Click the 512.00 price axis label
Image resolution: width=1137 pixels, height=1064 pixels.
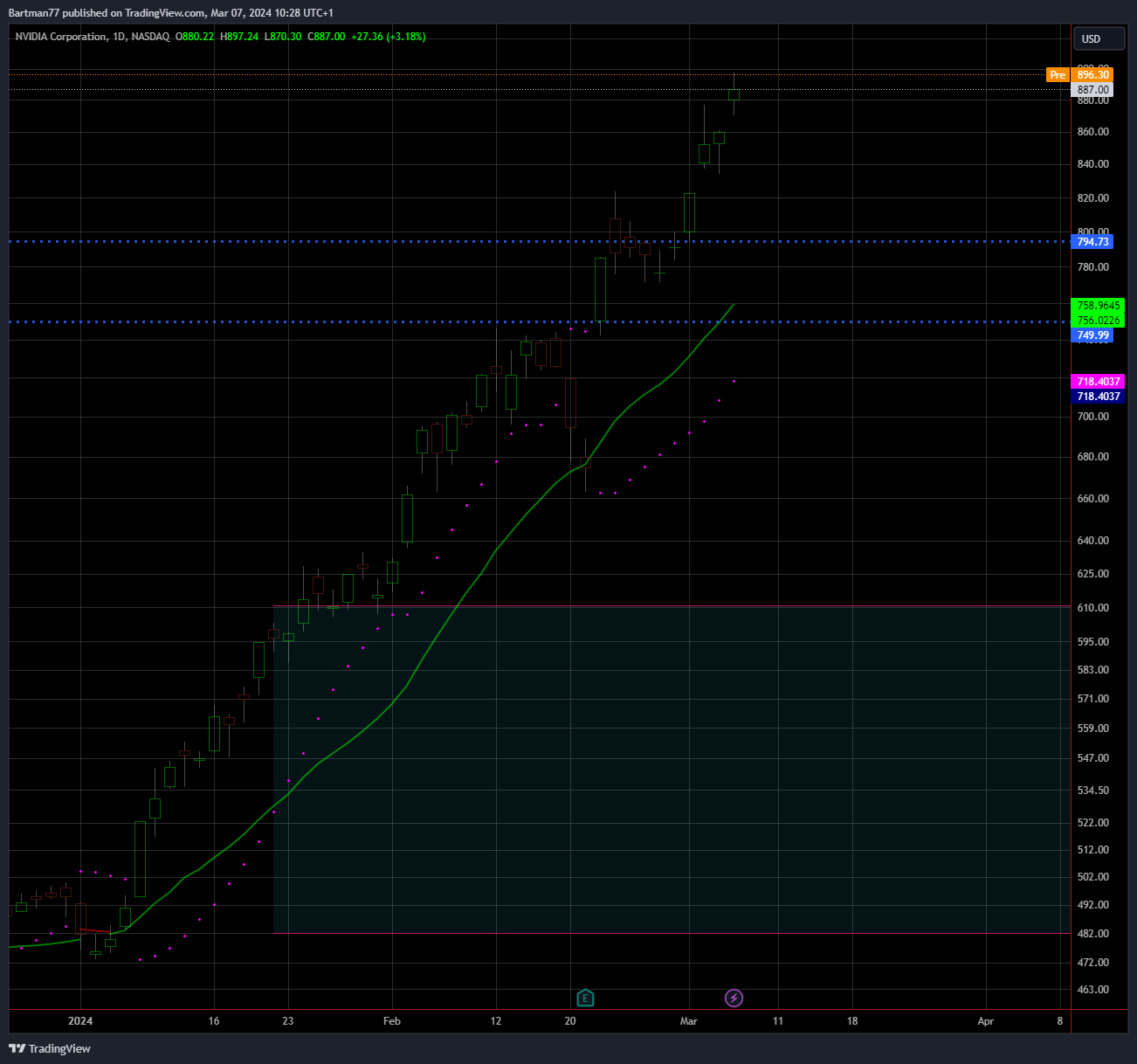coord(1093,850)
